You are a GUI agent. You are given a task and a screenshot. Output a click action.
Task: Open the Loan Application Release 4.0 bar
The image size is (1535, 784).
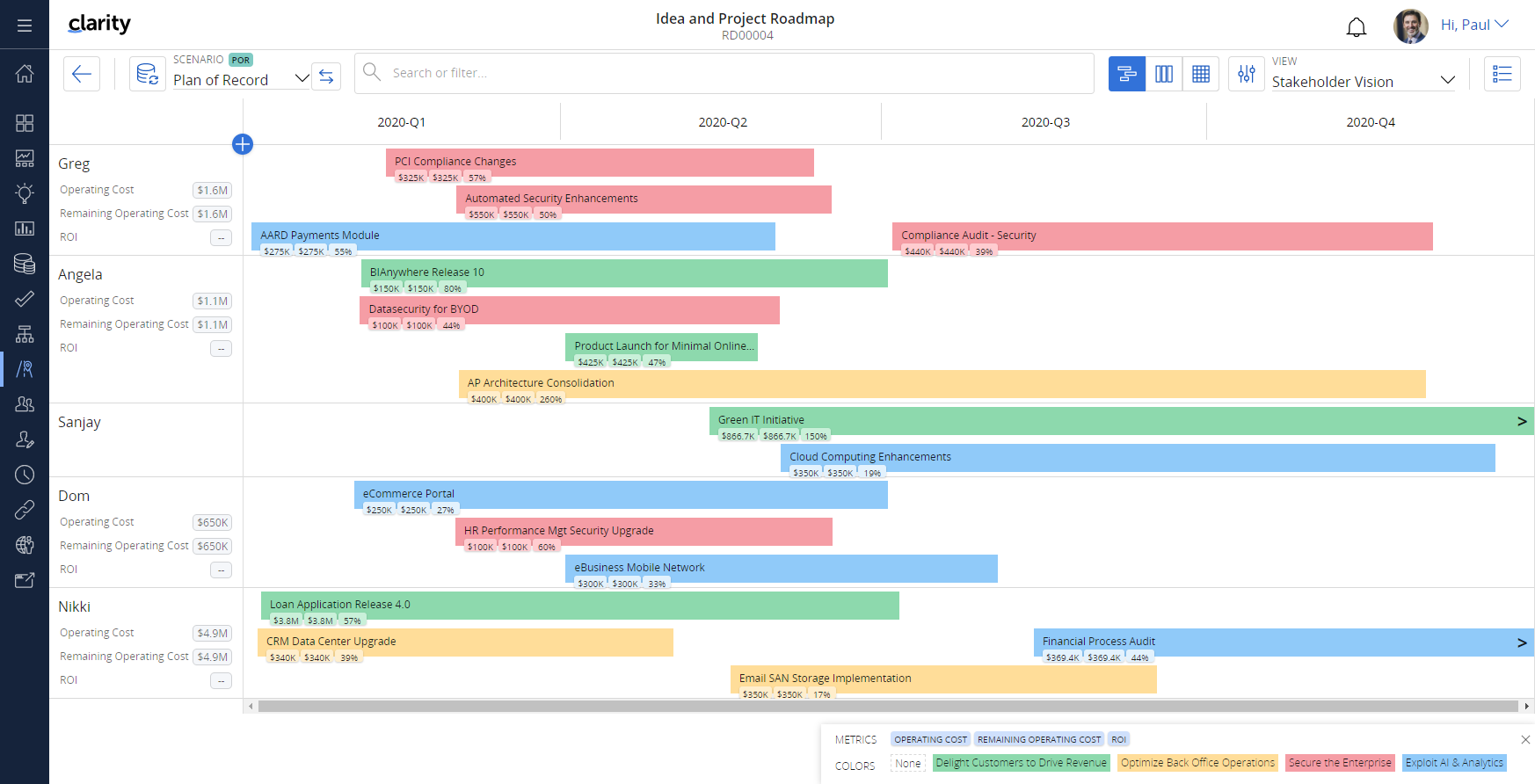[x=580, y=605]
